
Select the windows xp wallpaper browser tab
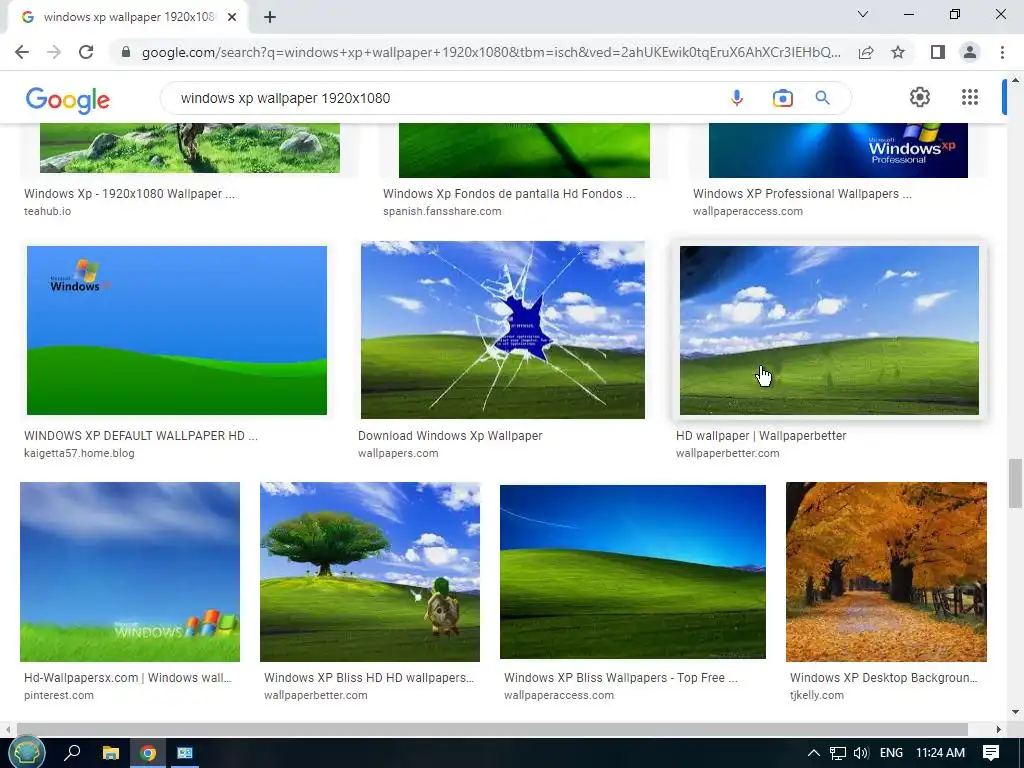point(128,17)
